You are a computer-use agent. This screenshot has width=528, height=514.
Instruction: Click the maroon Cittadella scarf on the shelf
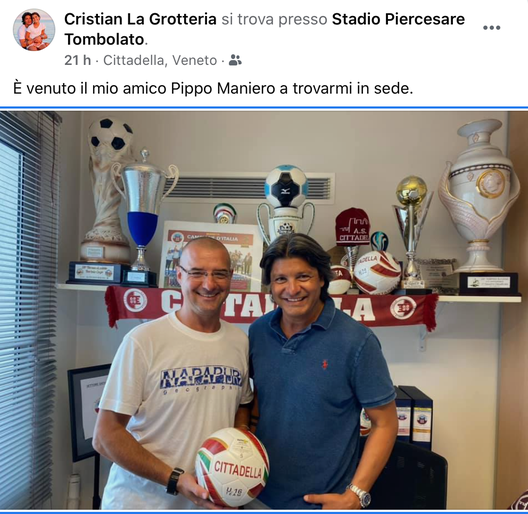(x=273, y=307)
